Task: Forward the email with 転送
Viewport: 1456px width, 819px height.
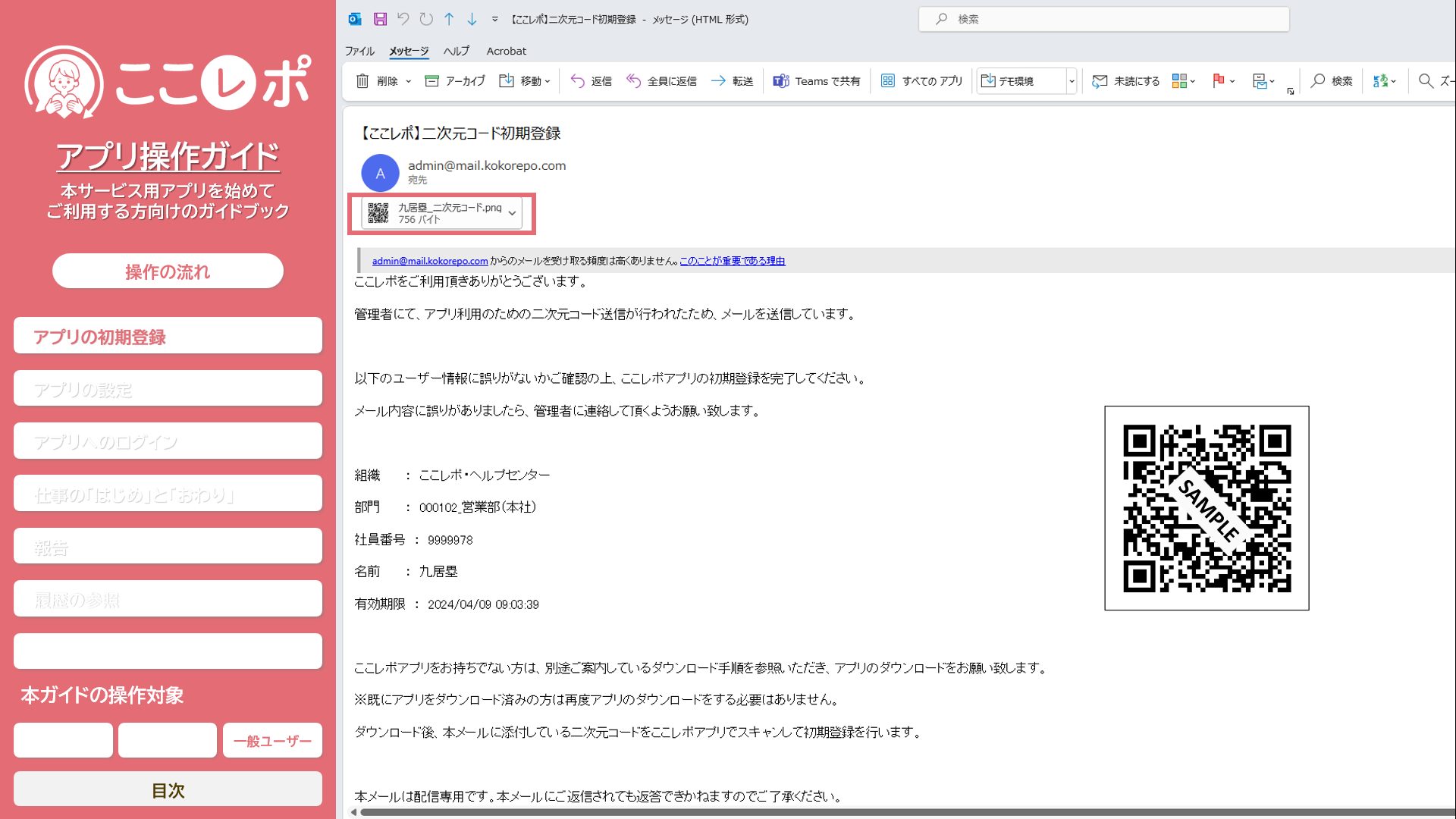Action: (x=732, y=81)
